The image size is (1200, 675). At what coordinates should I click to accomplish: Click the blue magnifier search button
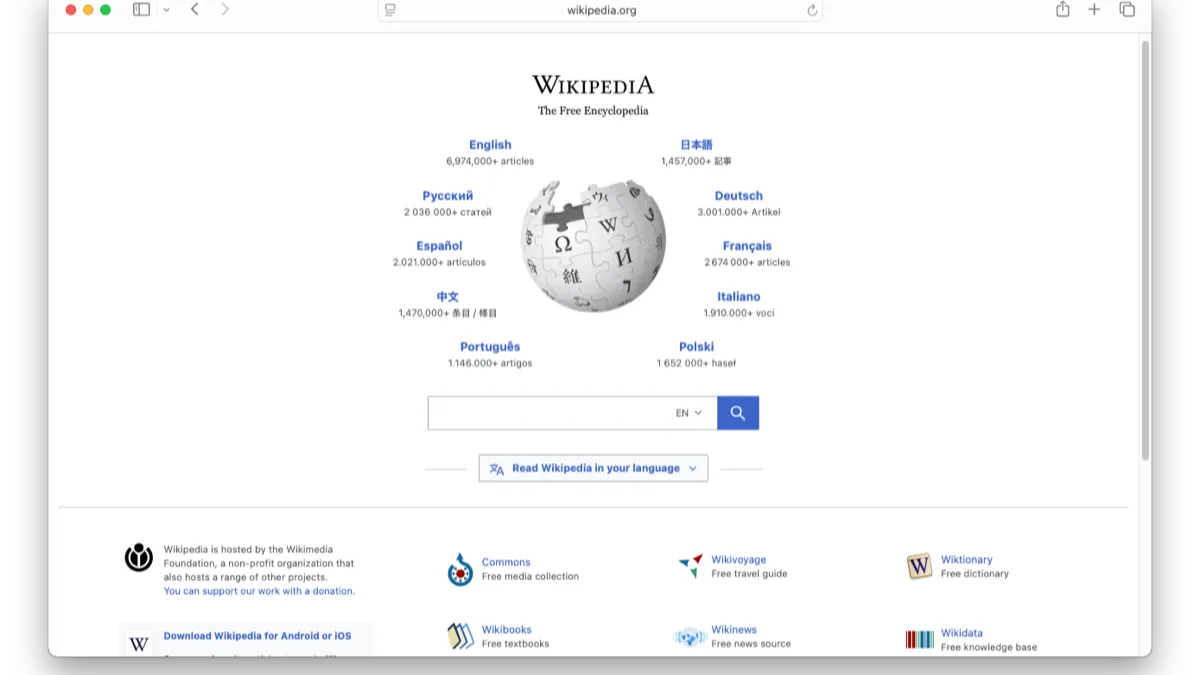[738, 413]
